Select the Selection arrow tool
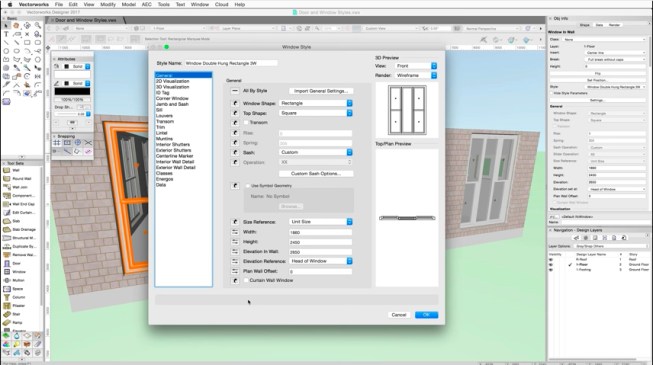Viewport: 653px width, 365px height. [x=6, y=25]
